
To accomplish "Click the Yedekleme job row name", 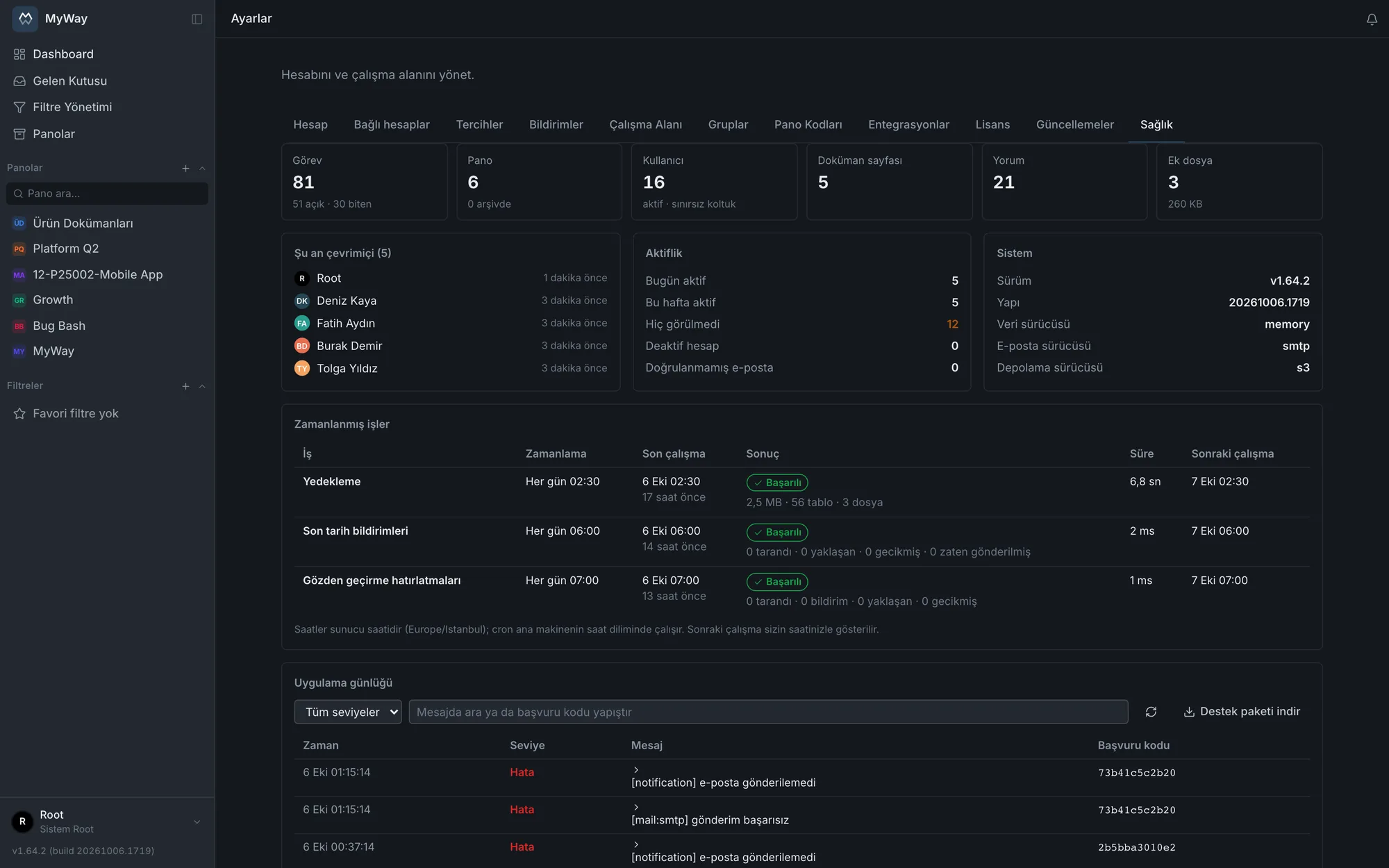I will coord(331,482).
